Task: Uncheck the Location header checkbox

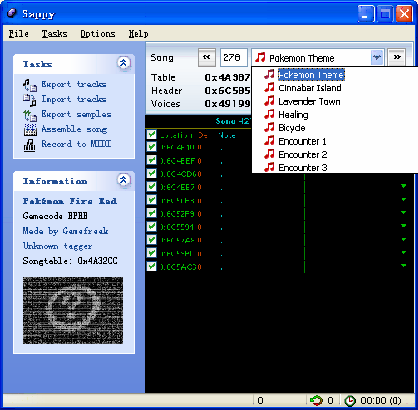Action: (152, 134)
